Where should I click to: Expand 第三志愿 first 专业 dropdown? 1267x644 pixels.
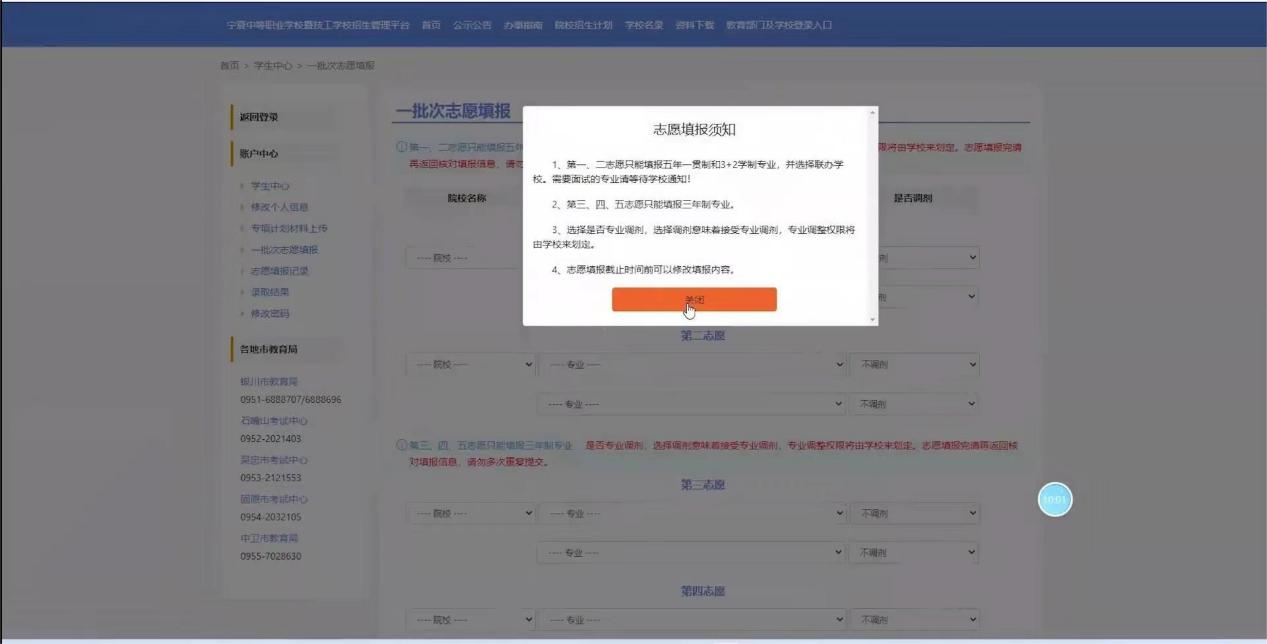click(x=693, y=513)
